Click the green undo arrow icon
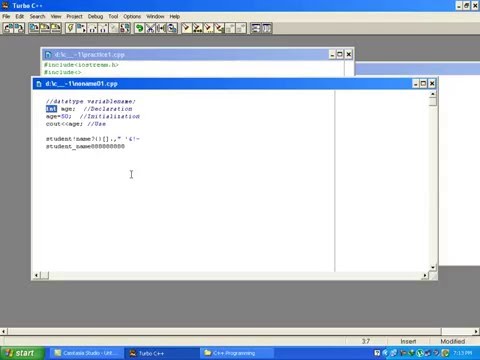This screenshot has height=360, width=480. (x=139, y=28)
